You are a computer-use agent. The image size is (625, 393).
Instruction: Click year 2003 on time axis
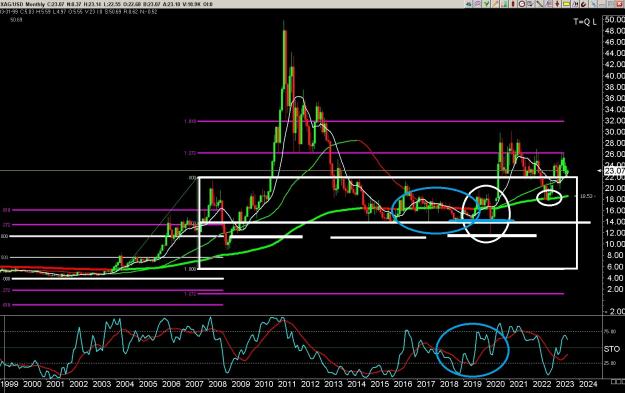coord(102,384)
